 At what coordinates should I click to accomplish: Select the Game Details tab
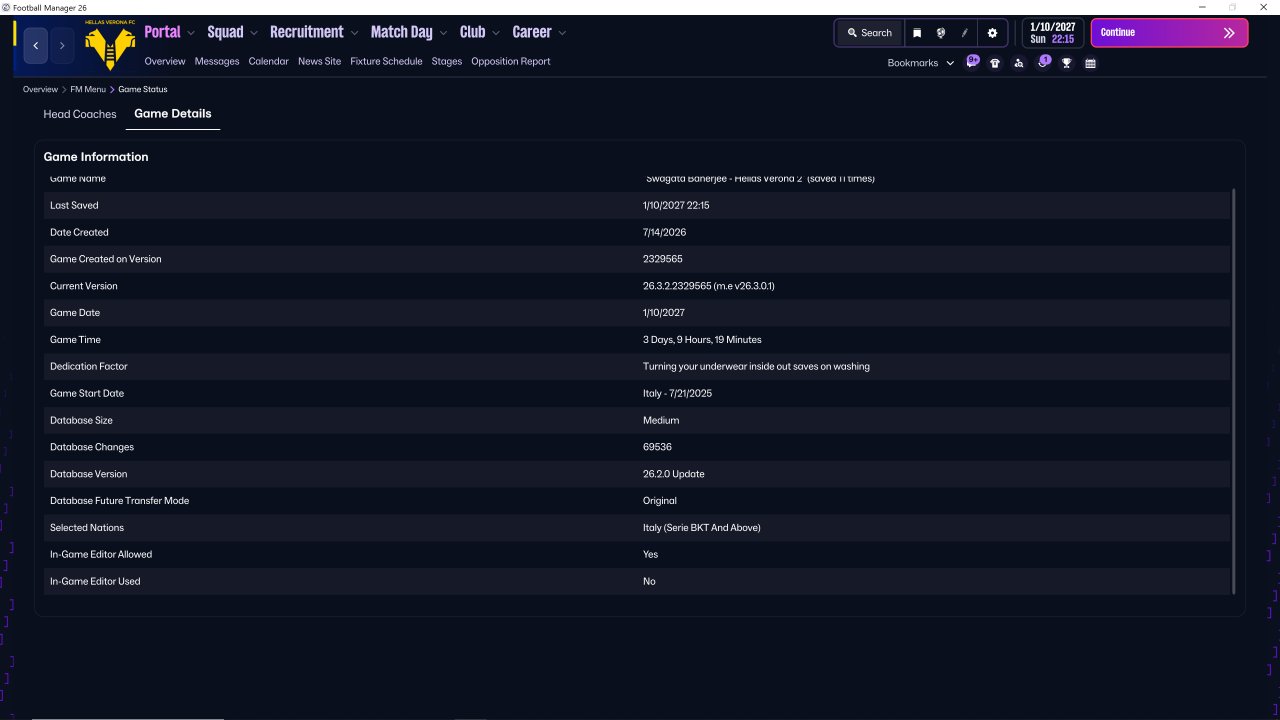point(173,114)
